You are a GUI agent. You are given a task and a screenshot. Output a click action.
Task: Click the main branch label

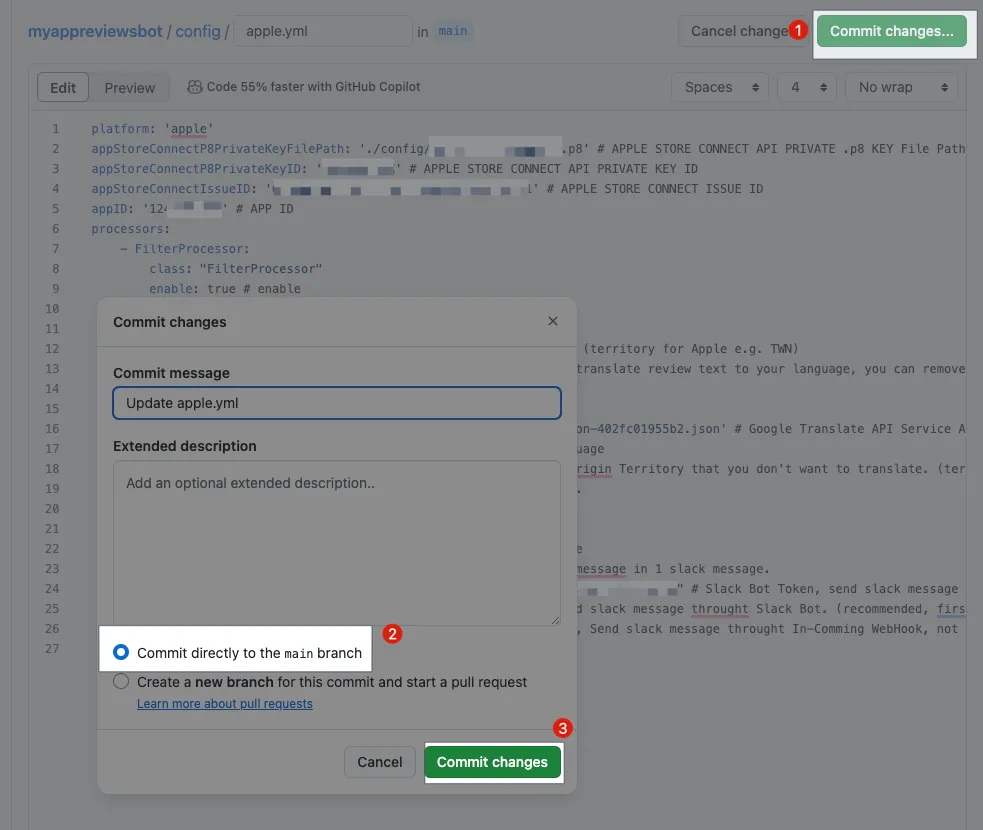(453, 31)
